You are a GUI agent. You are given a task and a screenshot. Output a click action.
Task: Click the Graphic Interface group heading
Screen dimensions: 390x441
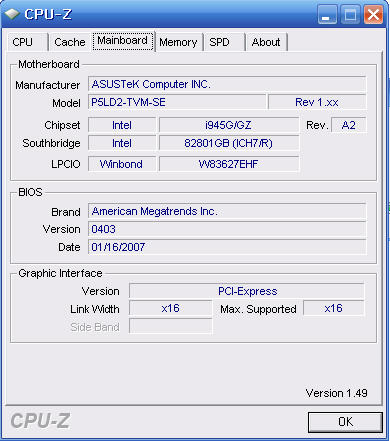point(60,273)
